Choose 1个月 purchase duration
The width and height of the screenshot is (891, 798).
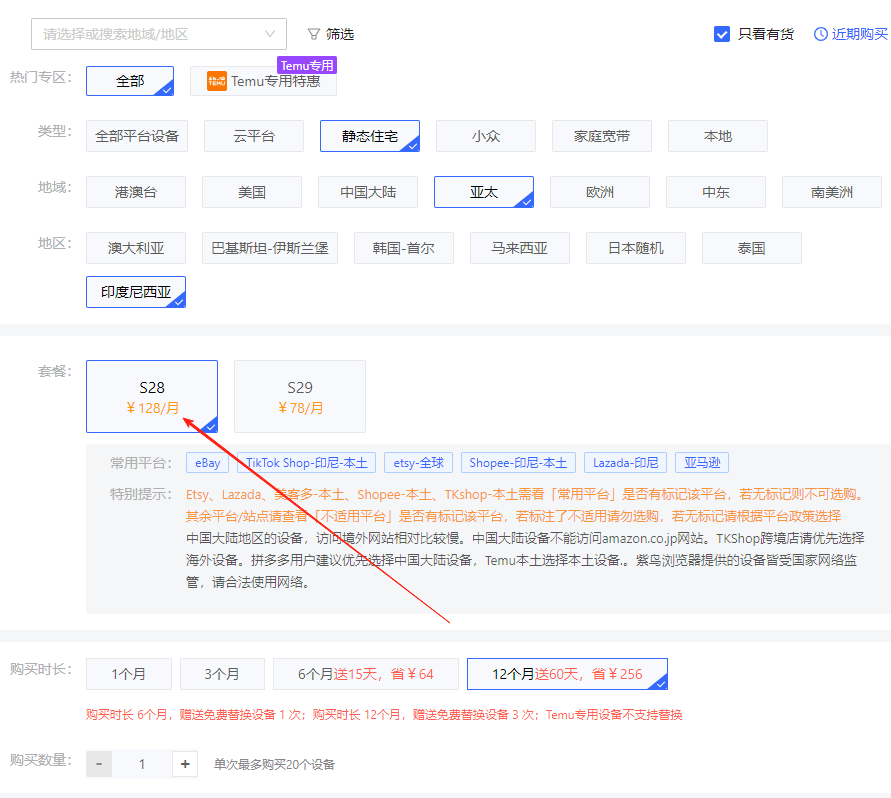[x=129, y=674]
